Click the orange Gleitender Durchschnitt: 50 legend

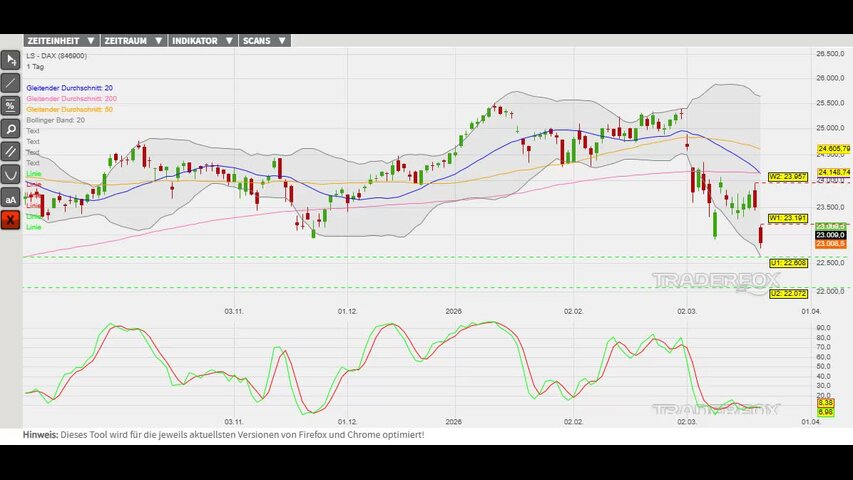click(69, 109)
